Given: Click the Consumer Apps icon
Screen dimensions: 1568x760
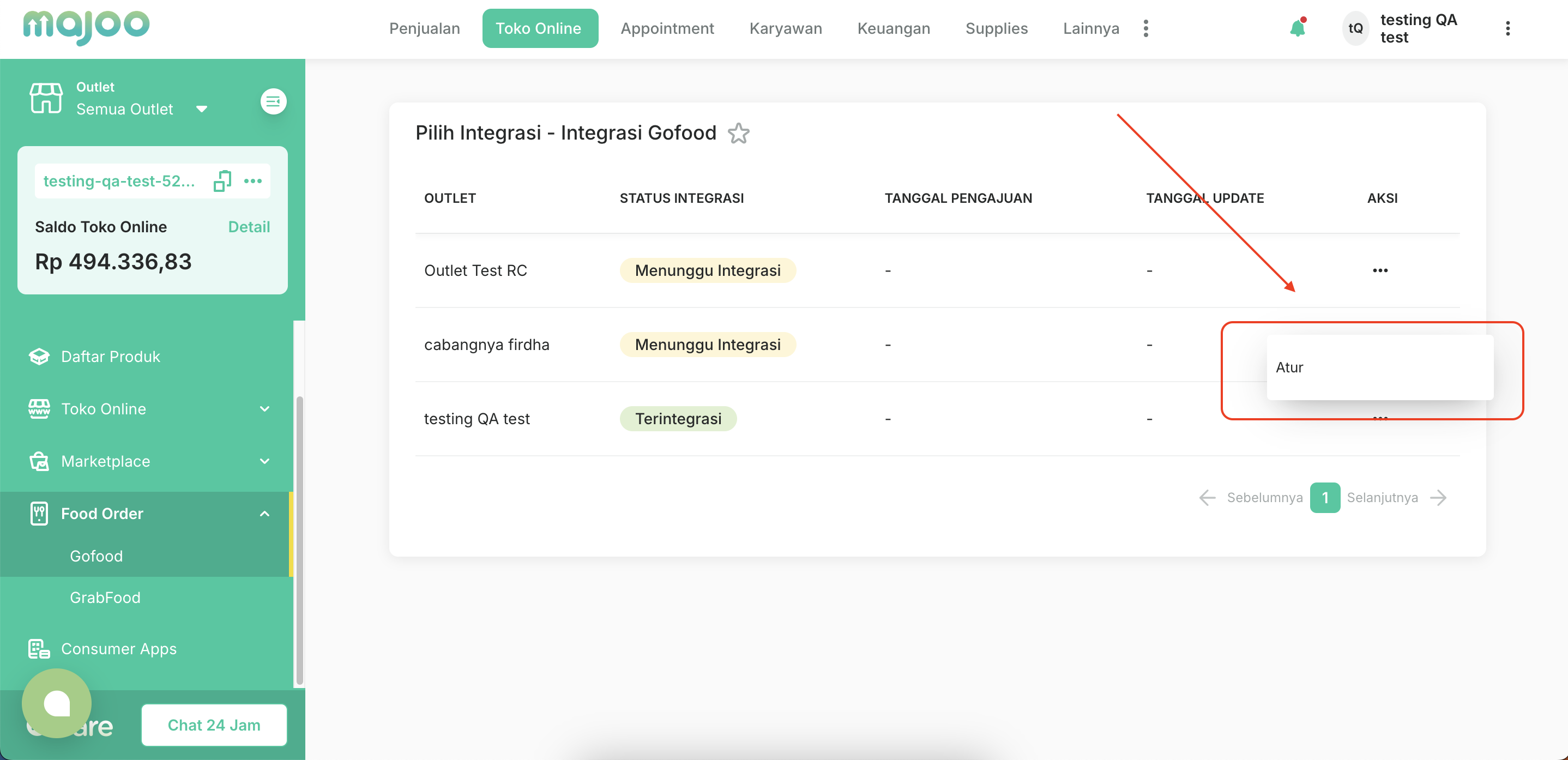Looking at the screenshot, I should 39,649.
